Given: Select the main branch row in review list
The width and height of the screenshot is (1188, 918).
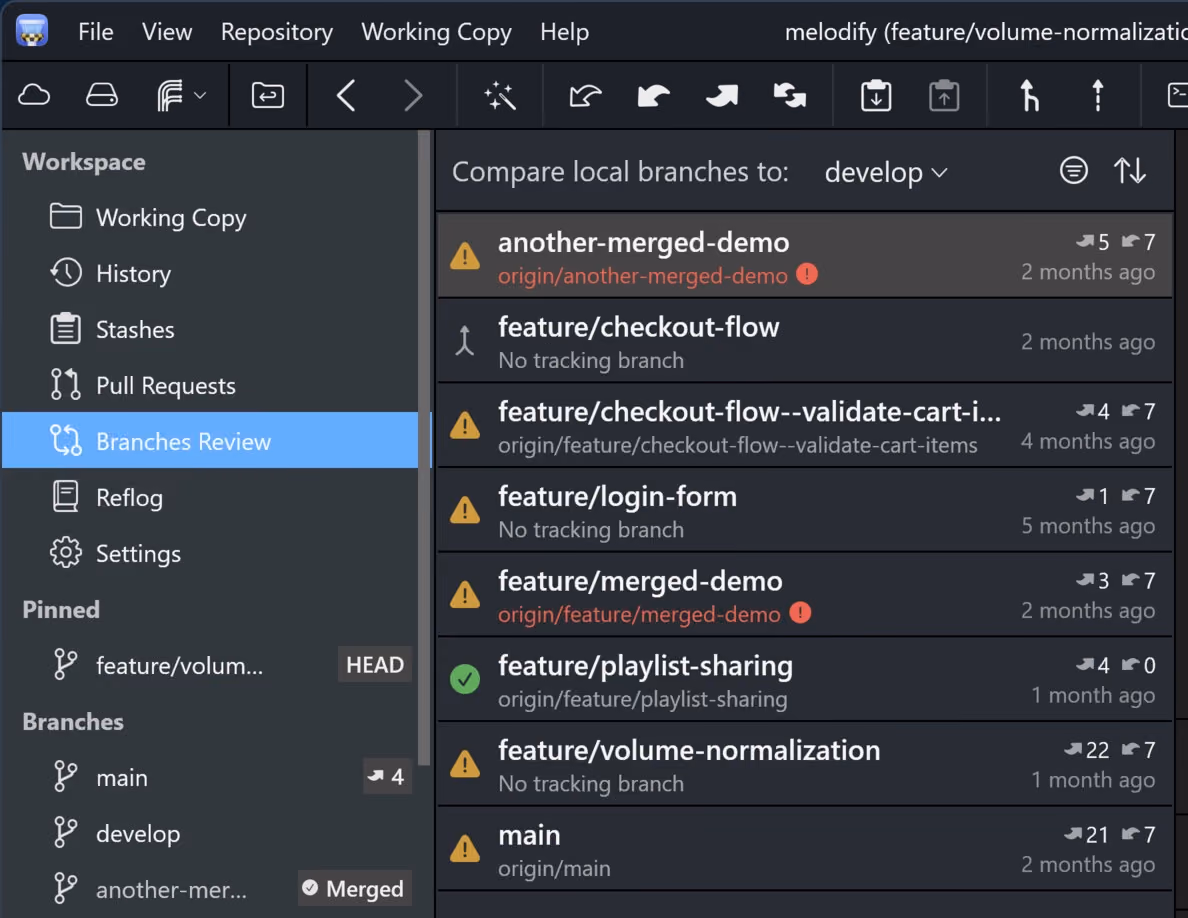Looking at the screenshot, I should (805, 849).
